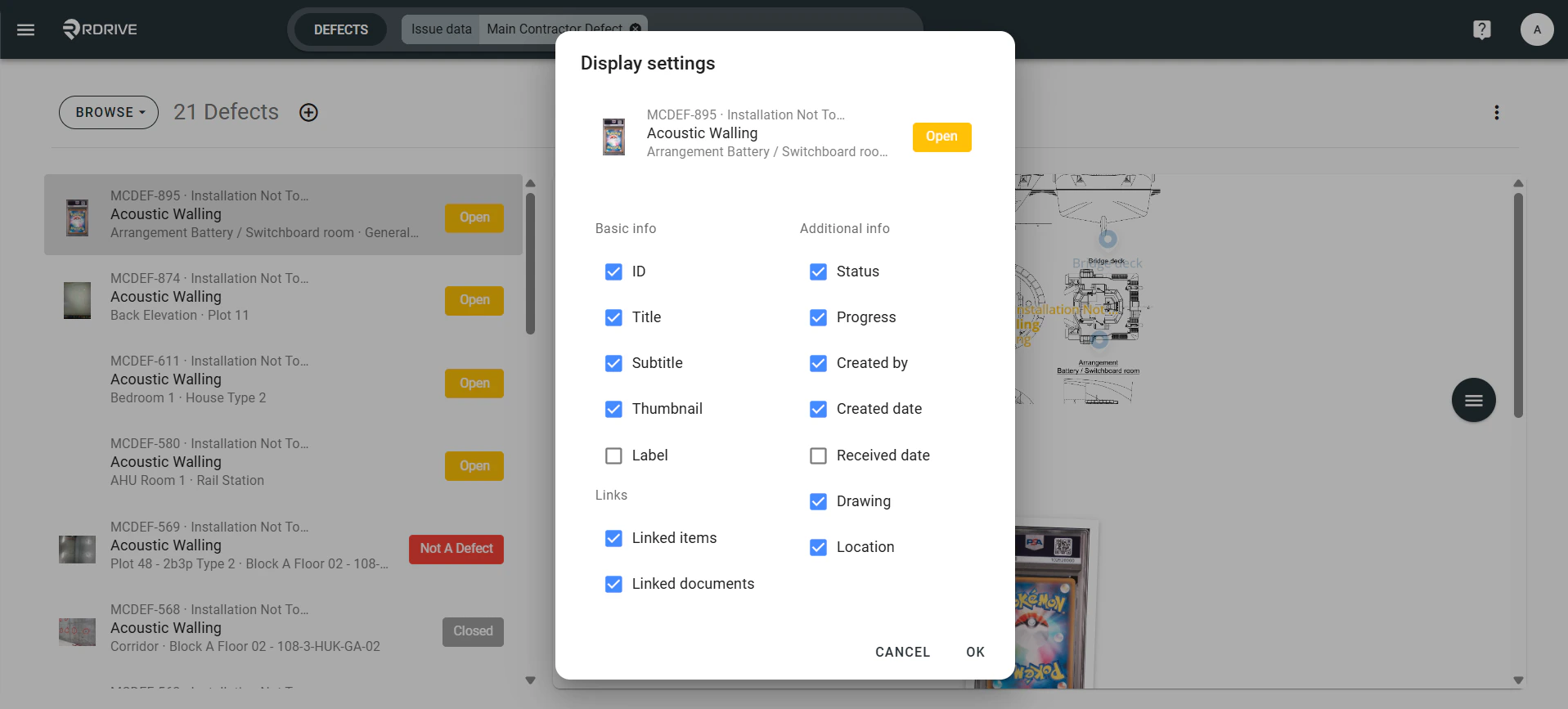Viewport: 1568px width, 709px height.
Task: Click the RDRIVE logo
Action: [x=100, y=29]
